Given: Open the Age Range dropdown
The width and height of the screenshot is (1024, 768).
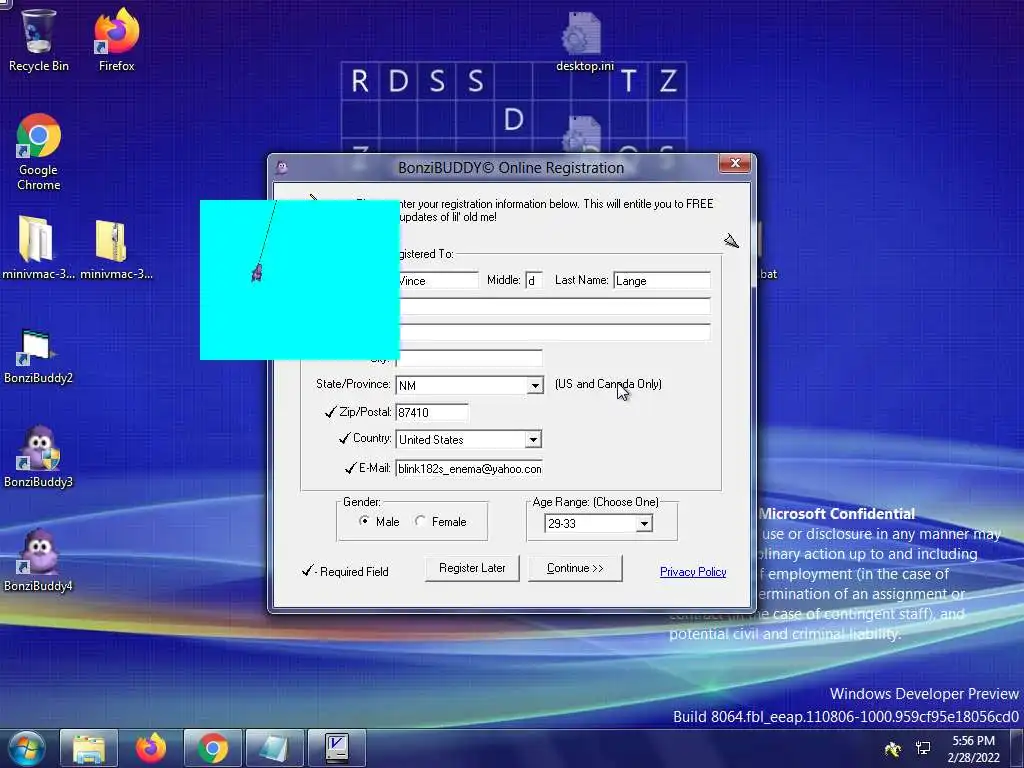Looking at the screenshot, I should click(644, 523).
